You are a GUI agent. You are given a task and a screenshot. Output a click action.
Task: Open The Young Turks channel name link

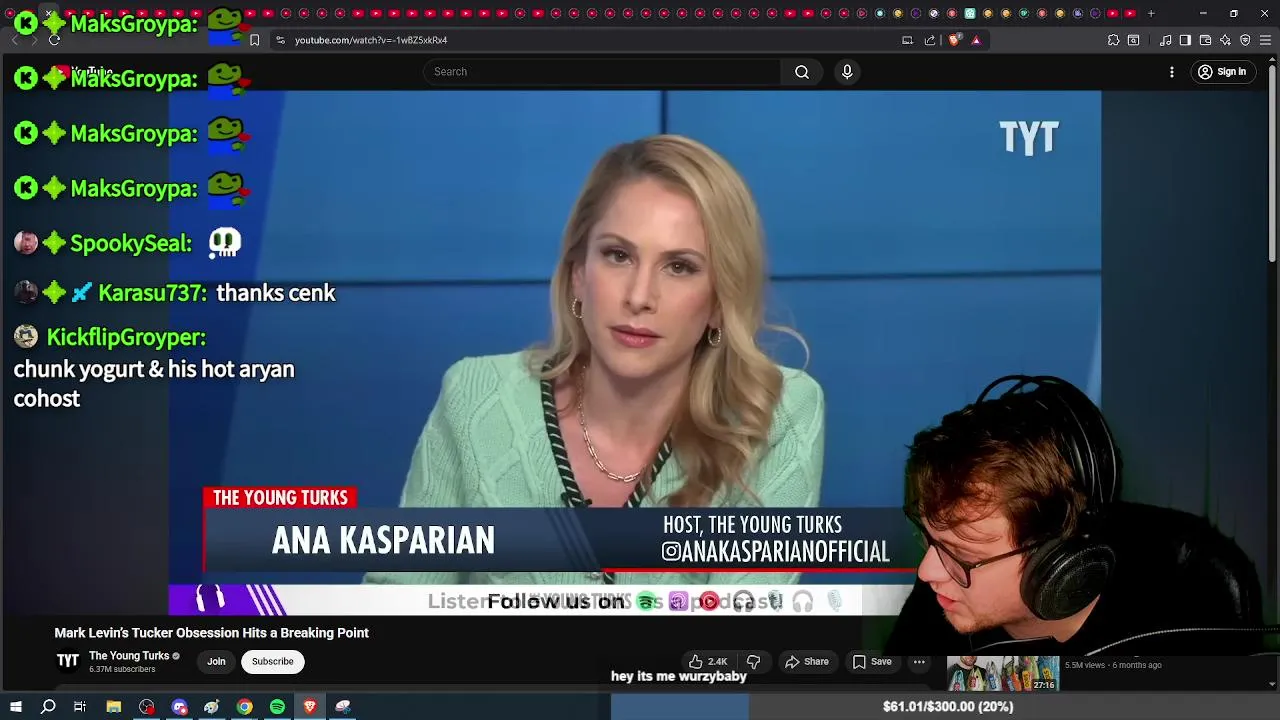[129, 656]
